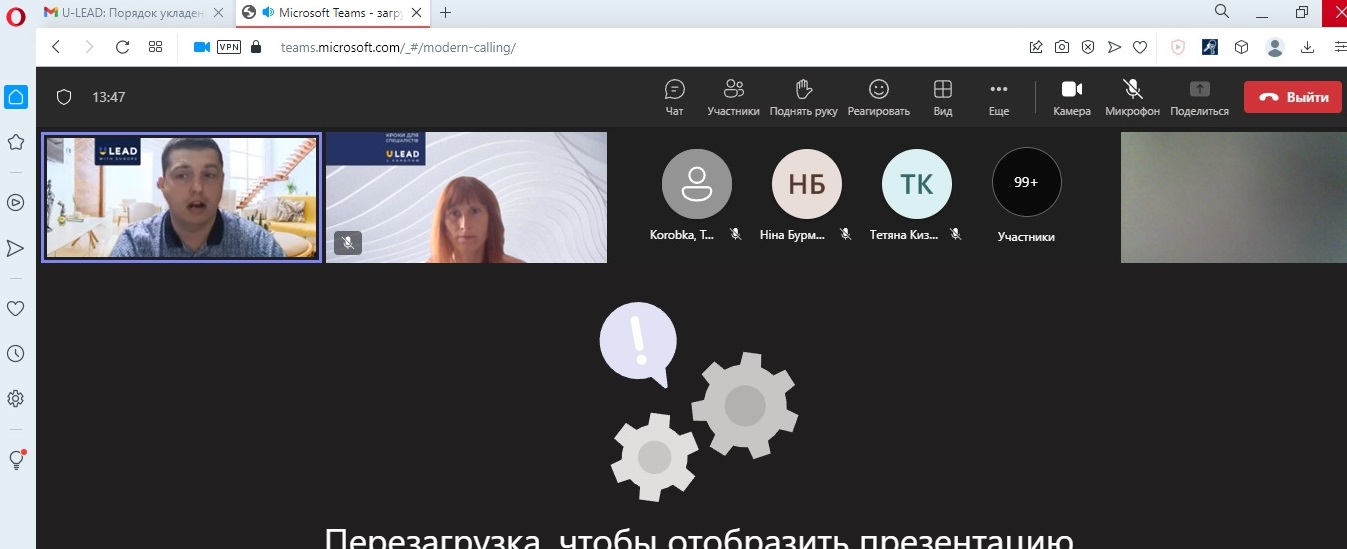This screenshot has height=549, width=1347.
Task: Expand the Еще more options menu
Action: point(998,97)
